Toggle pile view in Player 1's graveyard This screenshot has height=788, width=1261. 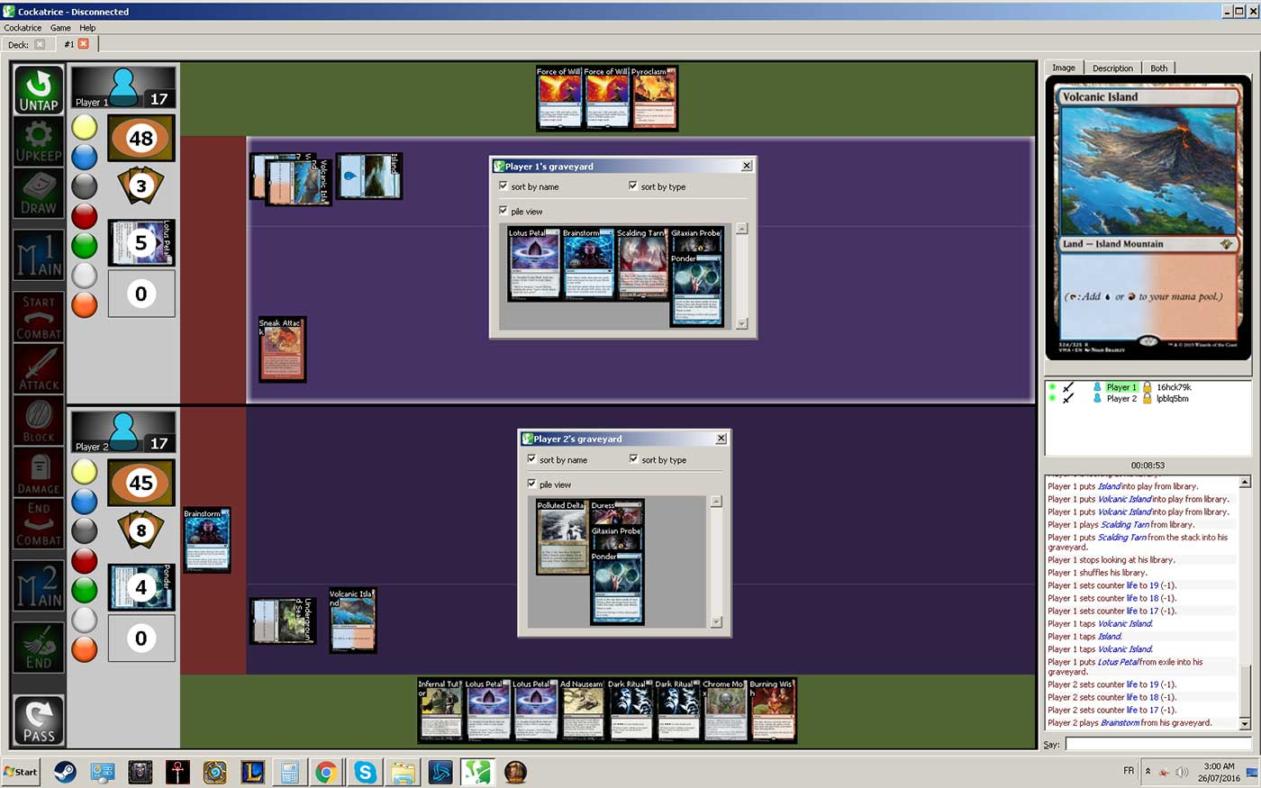click(x=521, y=211)
